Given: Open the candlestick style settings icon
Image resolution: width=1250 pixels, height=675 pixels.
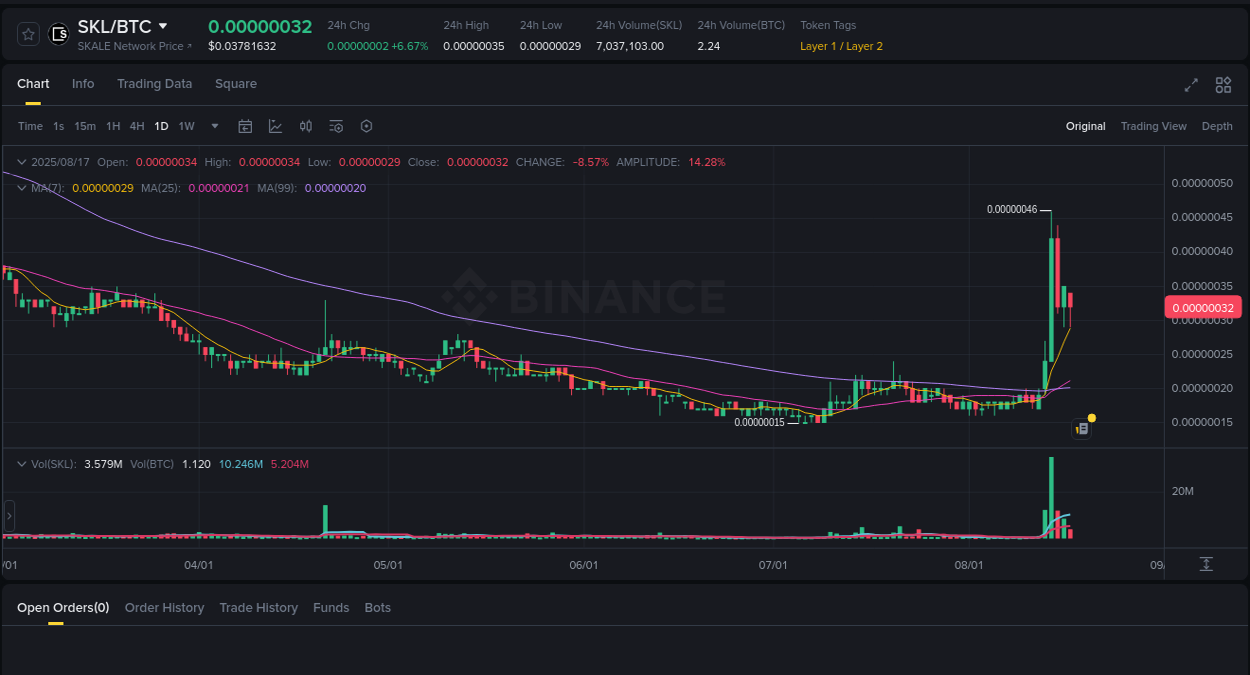Looking at the screenshot, I should pyautogui.click(x=306, y=126).
